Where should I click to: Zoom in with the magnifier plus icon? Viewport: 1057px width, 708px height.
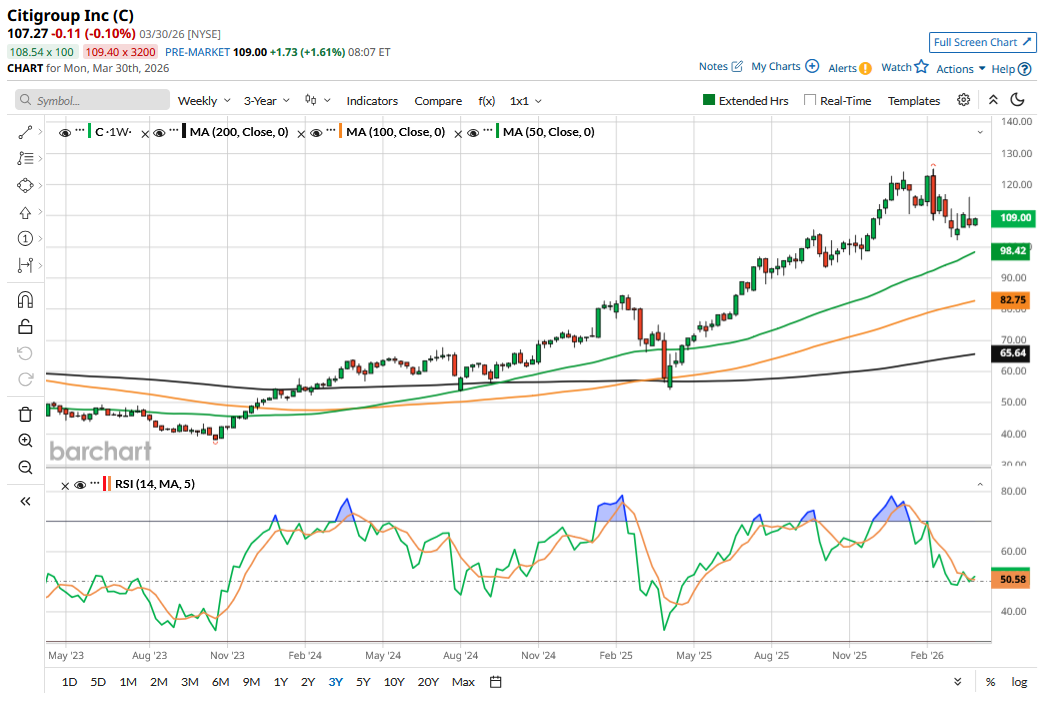(25, 441)
